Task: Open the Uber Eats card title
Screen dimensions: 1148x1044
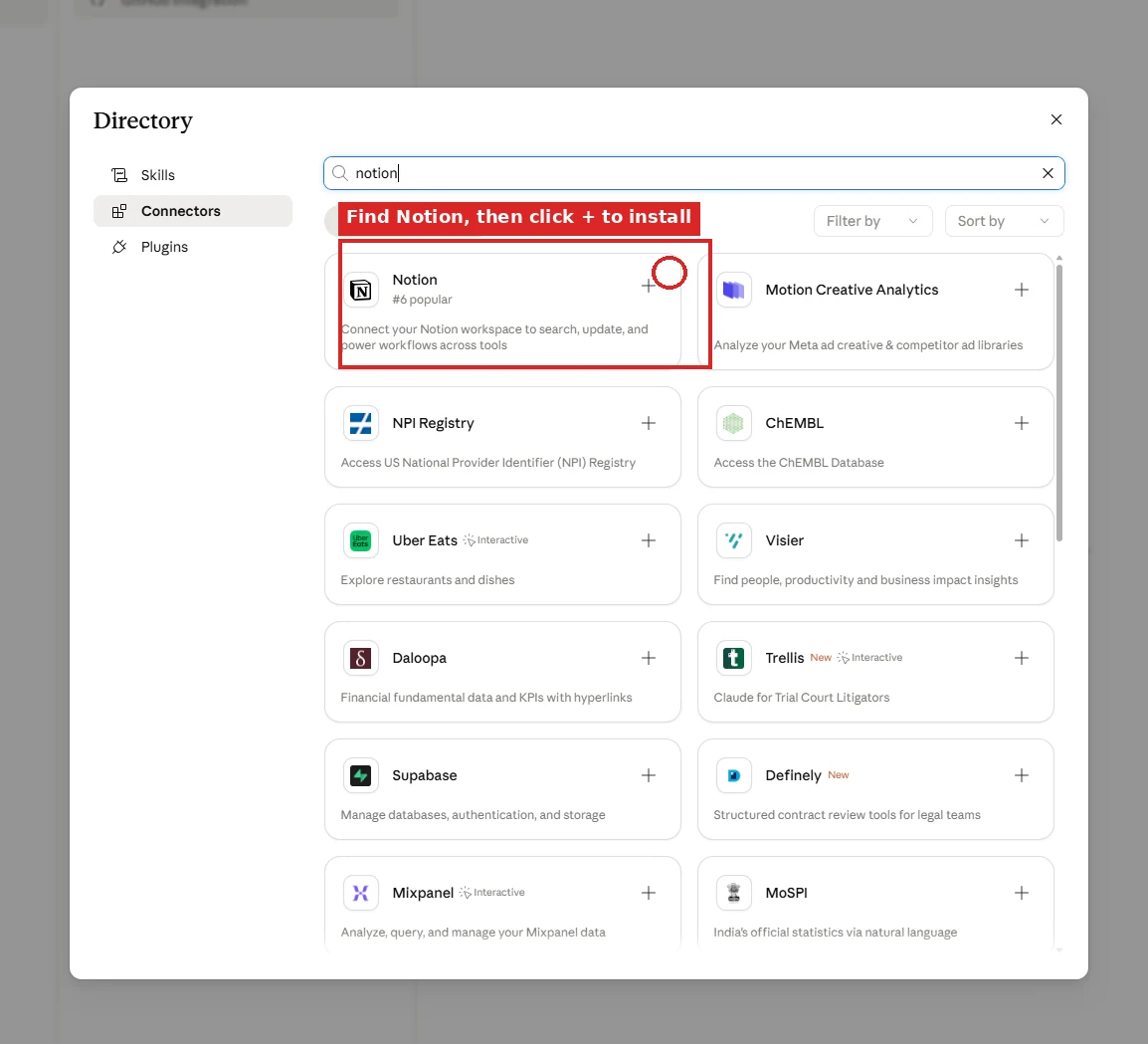Action: [425, 540]
